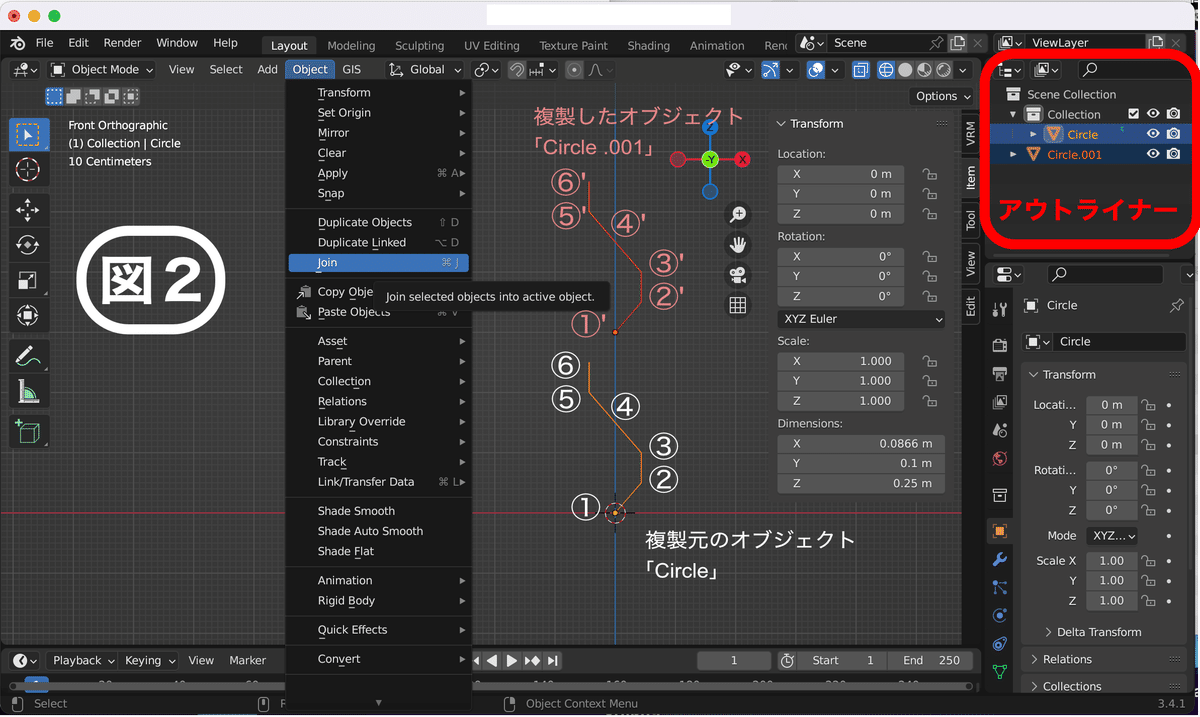Select the Scale tool
Image resolution: width=1200 pixels, height=717 pixels.
28,281
